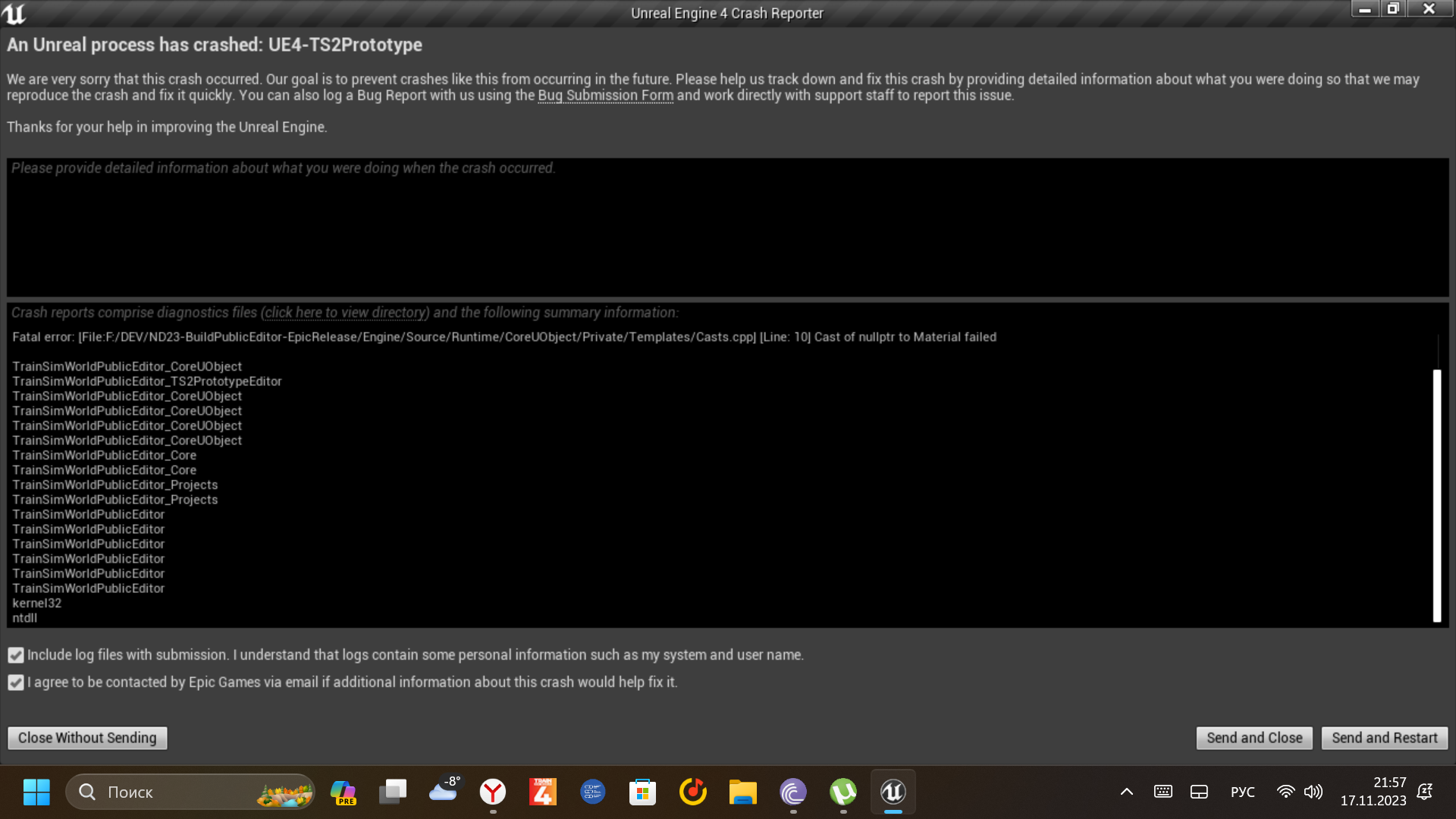Launch Yandex Browser from taskbar
The image size is (1456, 819).
pos(493,792)
